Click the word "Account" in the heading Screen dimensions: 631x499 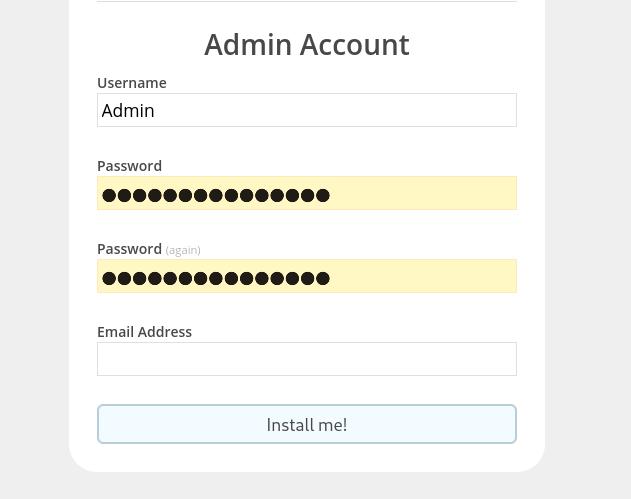click(x=354, y=44)
